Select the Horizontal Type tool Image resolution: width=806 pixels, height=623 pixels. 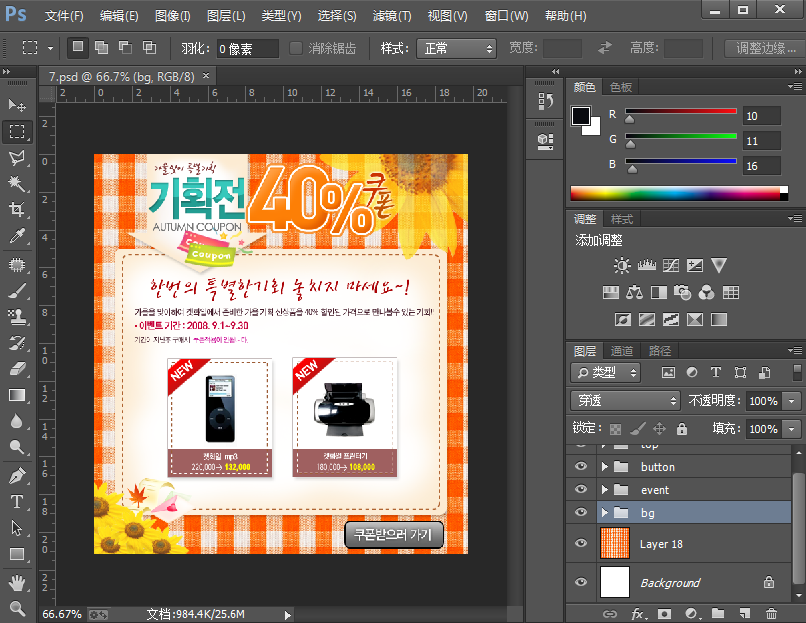[17, 501]
